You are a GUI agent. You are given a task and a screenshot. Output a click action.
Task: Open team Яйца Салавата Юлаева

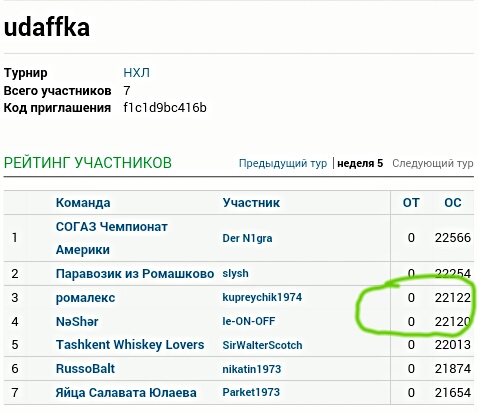tap(126, 393)
